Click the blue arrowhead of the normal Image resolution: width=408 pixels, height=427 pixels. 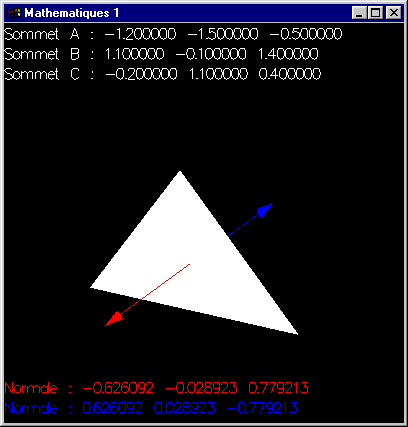266,210
